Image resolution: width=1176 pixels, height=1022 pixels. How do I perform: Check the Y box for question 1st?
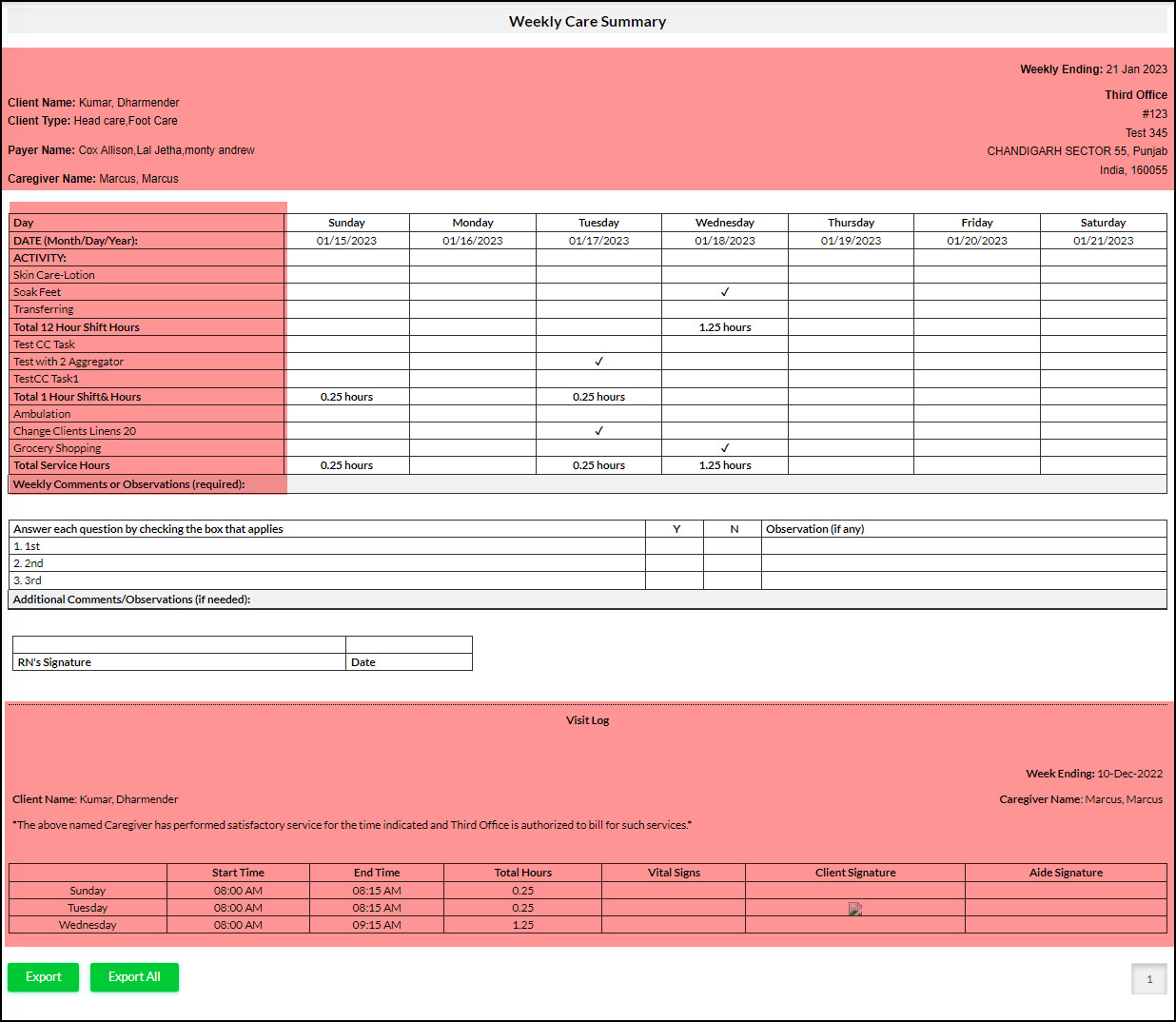pos(675,546)
